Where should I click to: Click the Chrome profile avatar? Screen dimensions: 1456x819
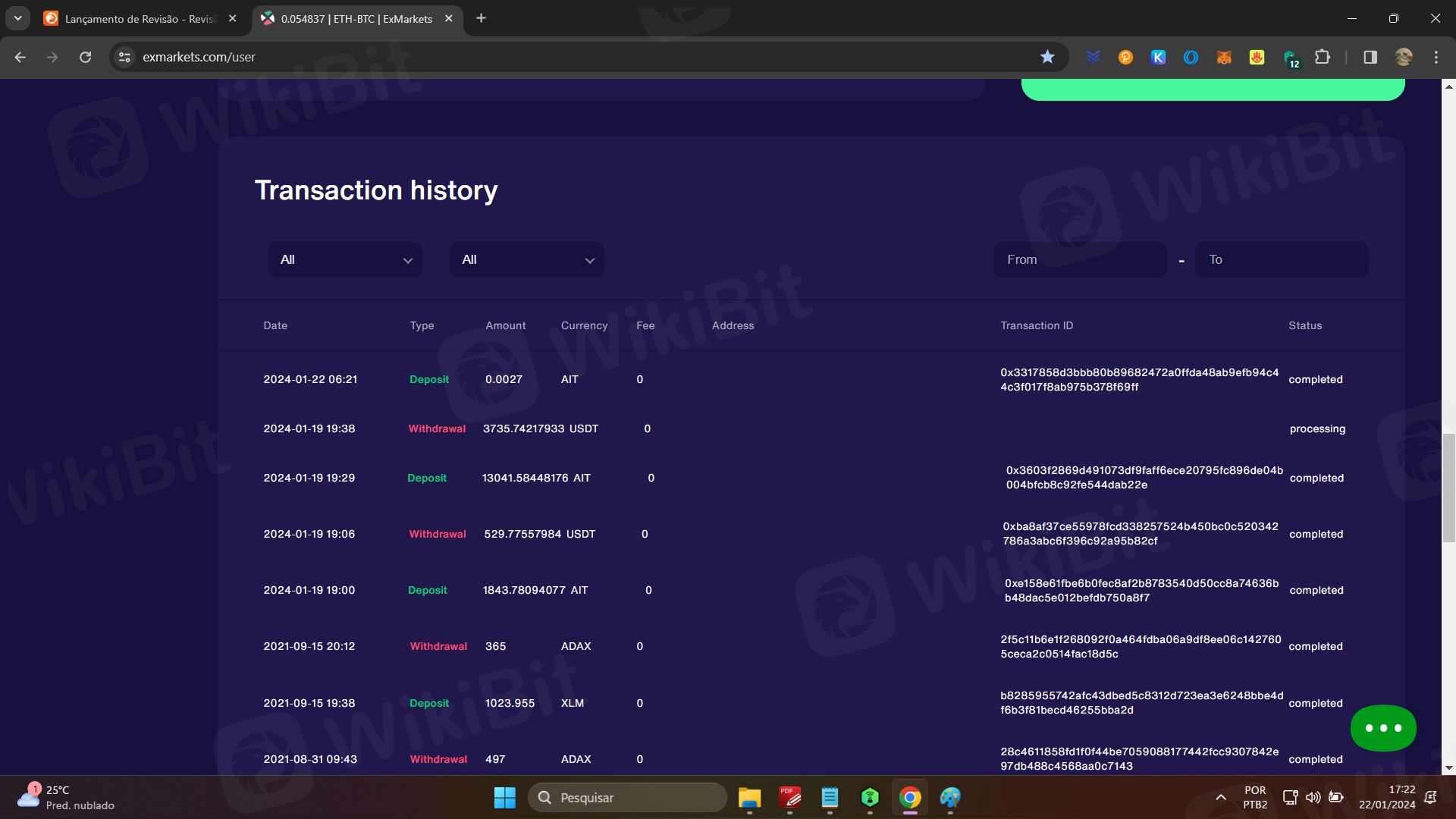click(1403, 57)
